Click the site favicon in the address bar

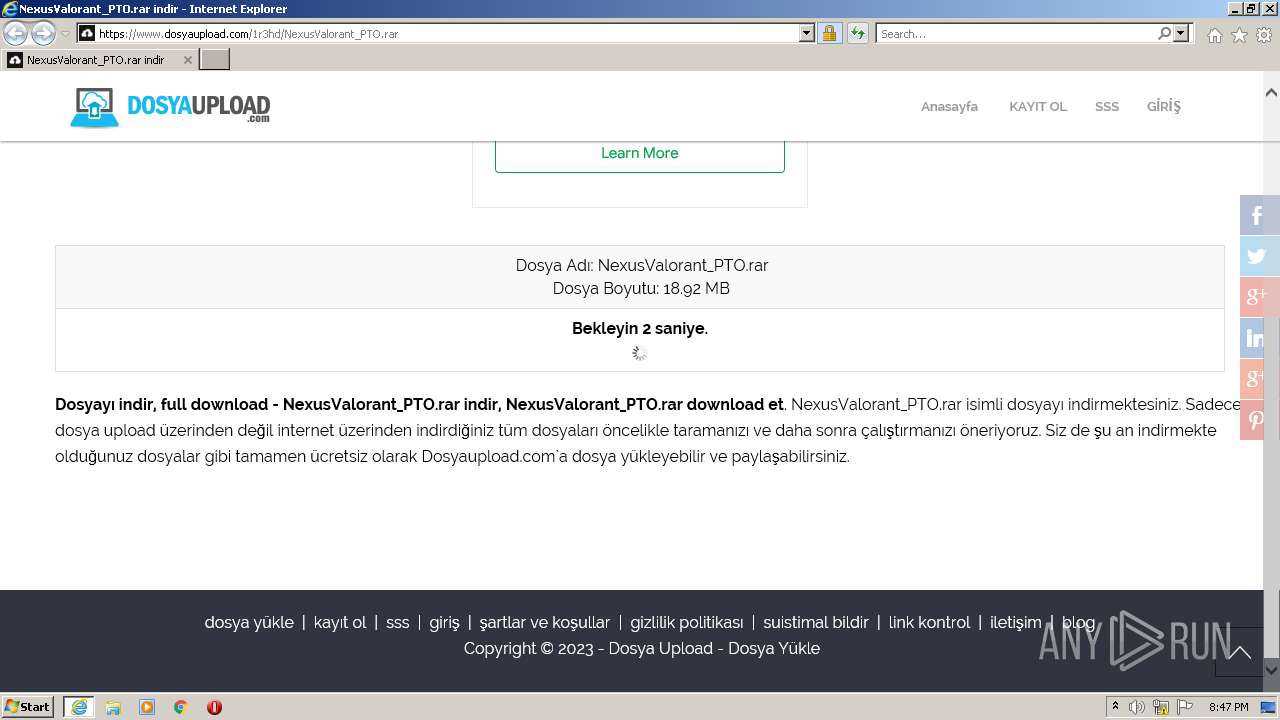[x=87, y=34]
